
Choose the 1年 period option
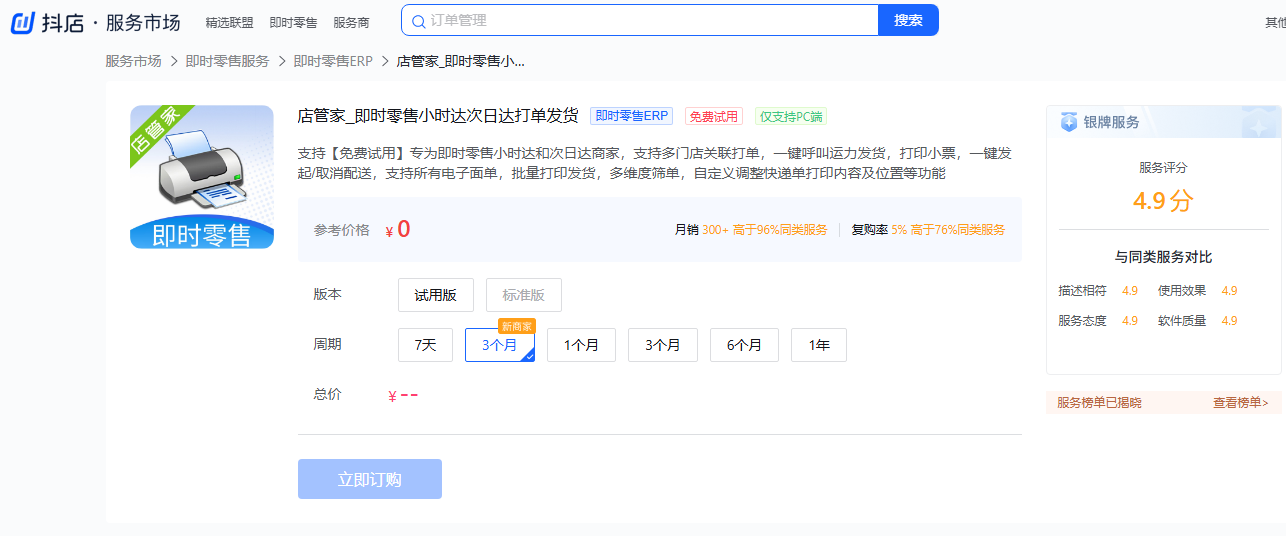(x=819, y=345)
